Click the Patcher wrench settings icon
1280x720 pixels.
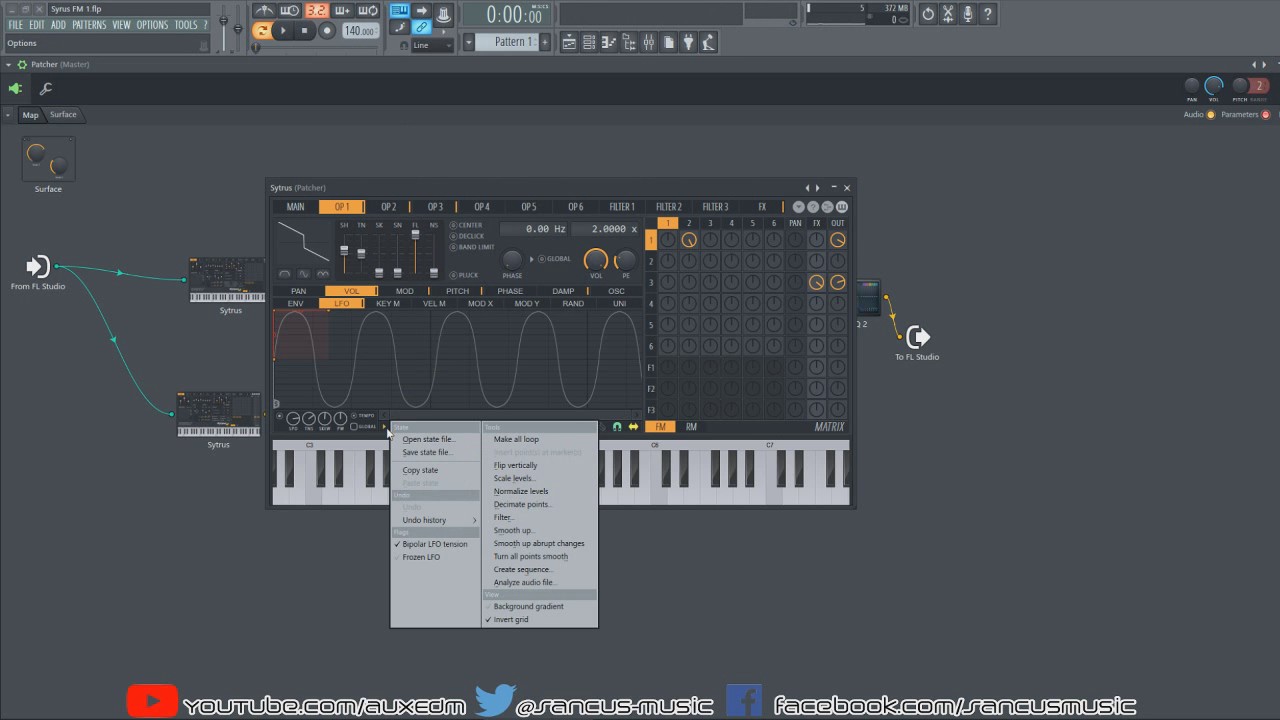46,89
